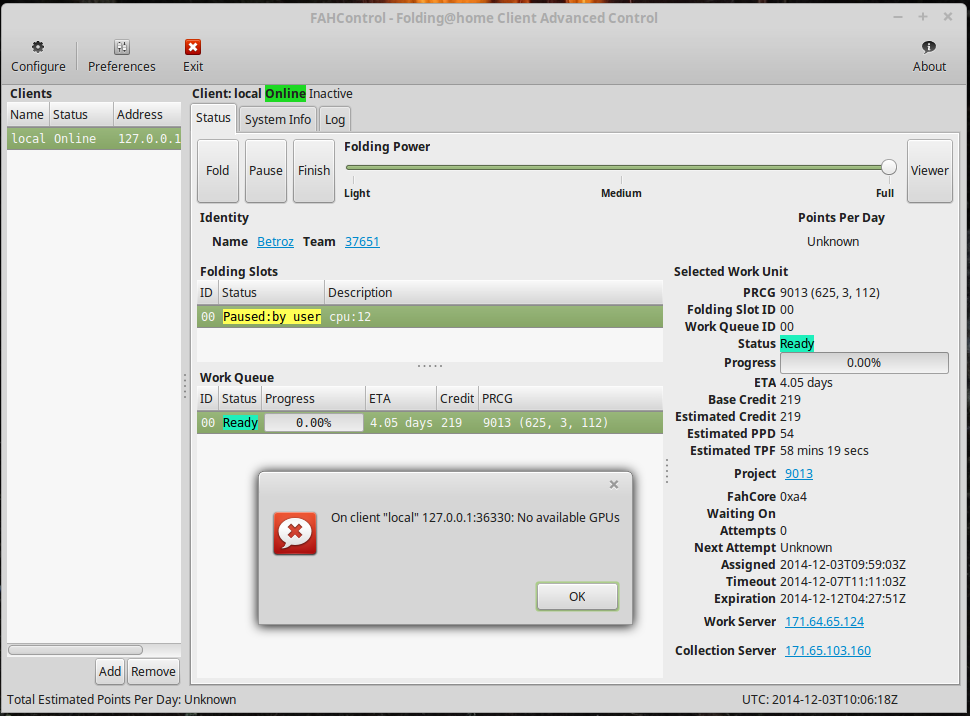Click the 0.00% progress cell in Work Queue
Viewport: 970px width, 716px height.
pos(314,423)
